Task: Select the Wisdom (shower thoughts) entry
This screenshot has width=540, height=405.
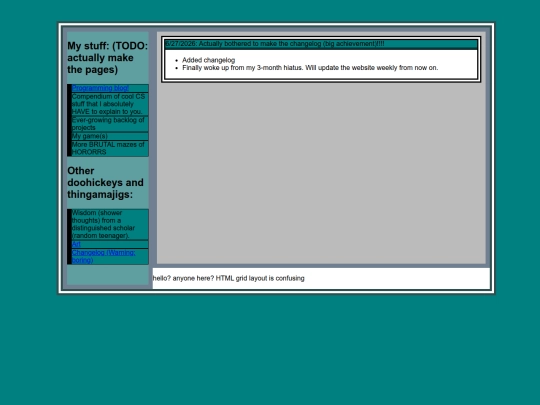Action: [110, 224]
